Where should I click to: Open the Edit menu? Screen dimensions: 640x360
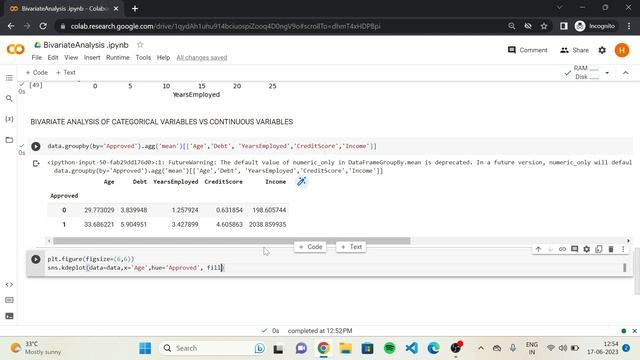coord(53,58)
